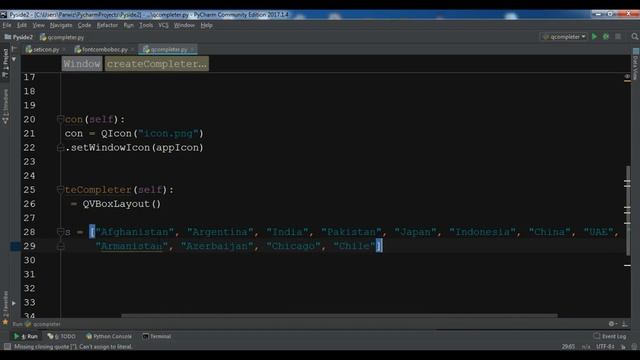Click QVBoxLayout() on line 26
Screen dimensions: 640x360
[x=122, y=204]
